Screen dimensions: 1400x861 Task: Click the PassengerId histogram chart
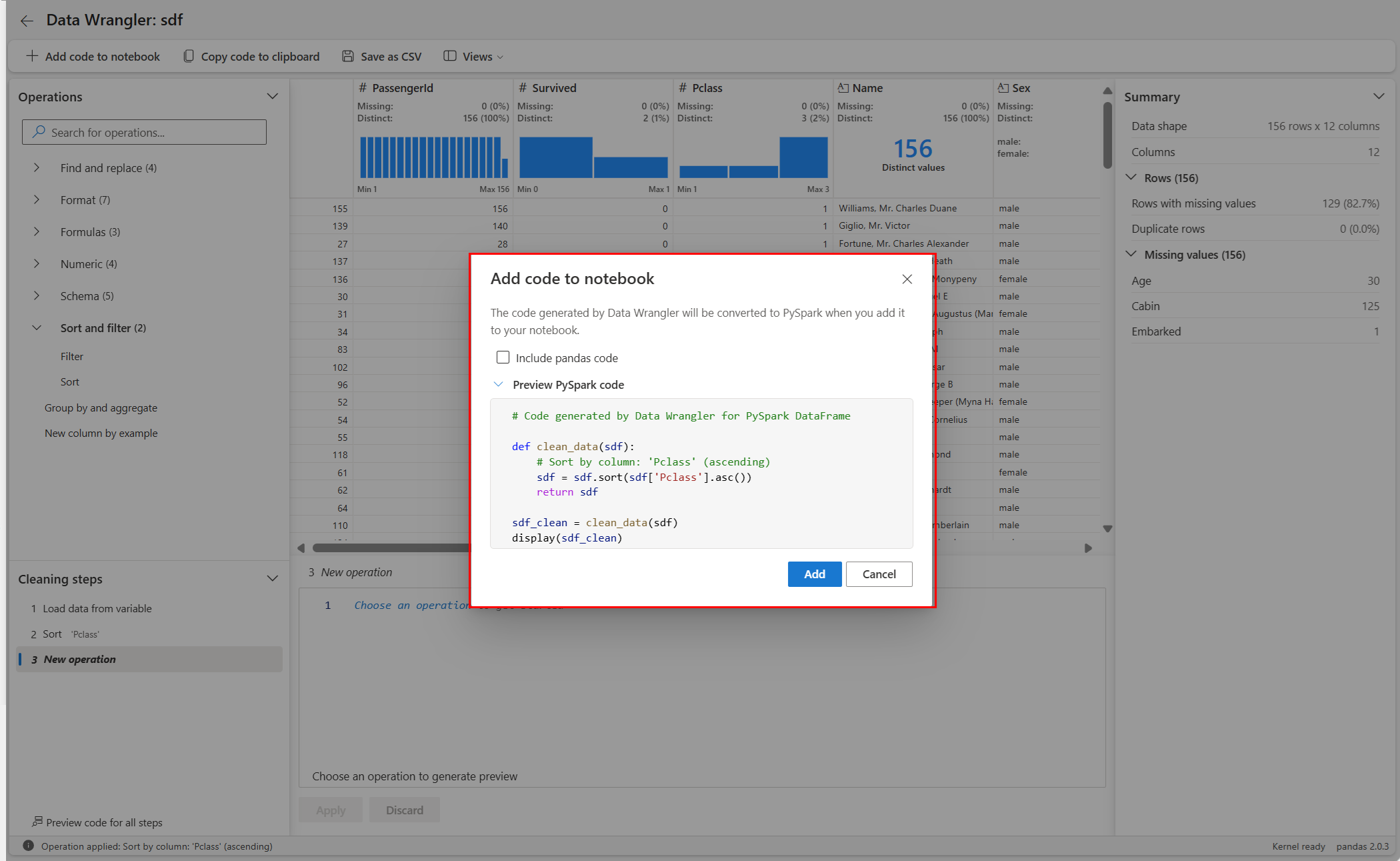(434, 157)
